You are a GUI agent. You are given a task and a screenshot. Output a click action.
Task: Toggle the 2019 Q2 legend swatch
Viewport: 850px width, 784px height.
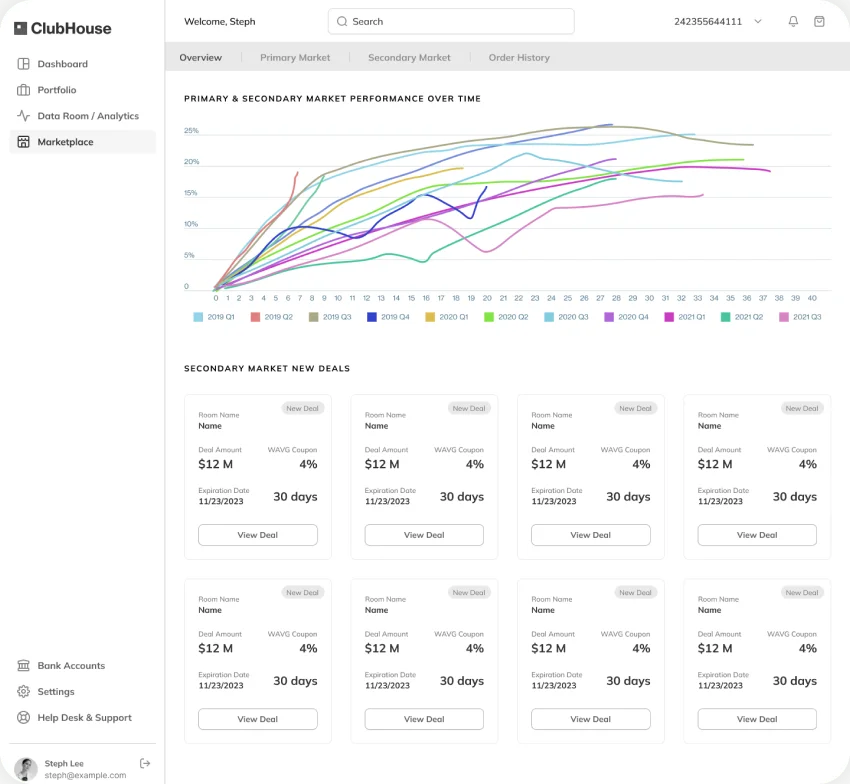click(x=255, y=317)
